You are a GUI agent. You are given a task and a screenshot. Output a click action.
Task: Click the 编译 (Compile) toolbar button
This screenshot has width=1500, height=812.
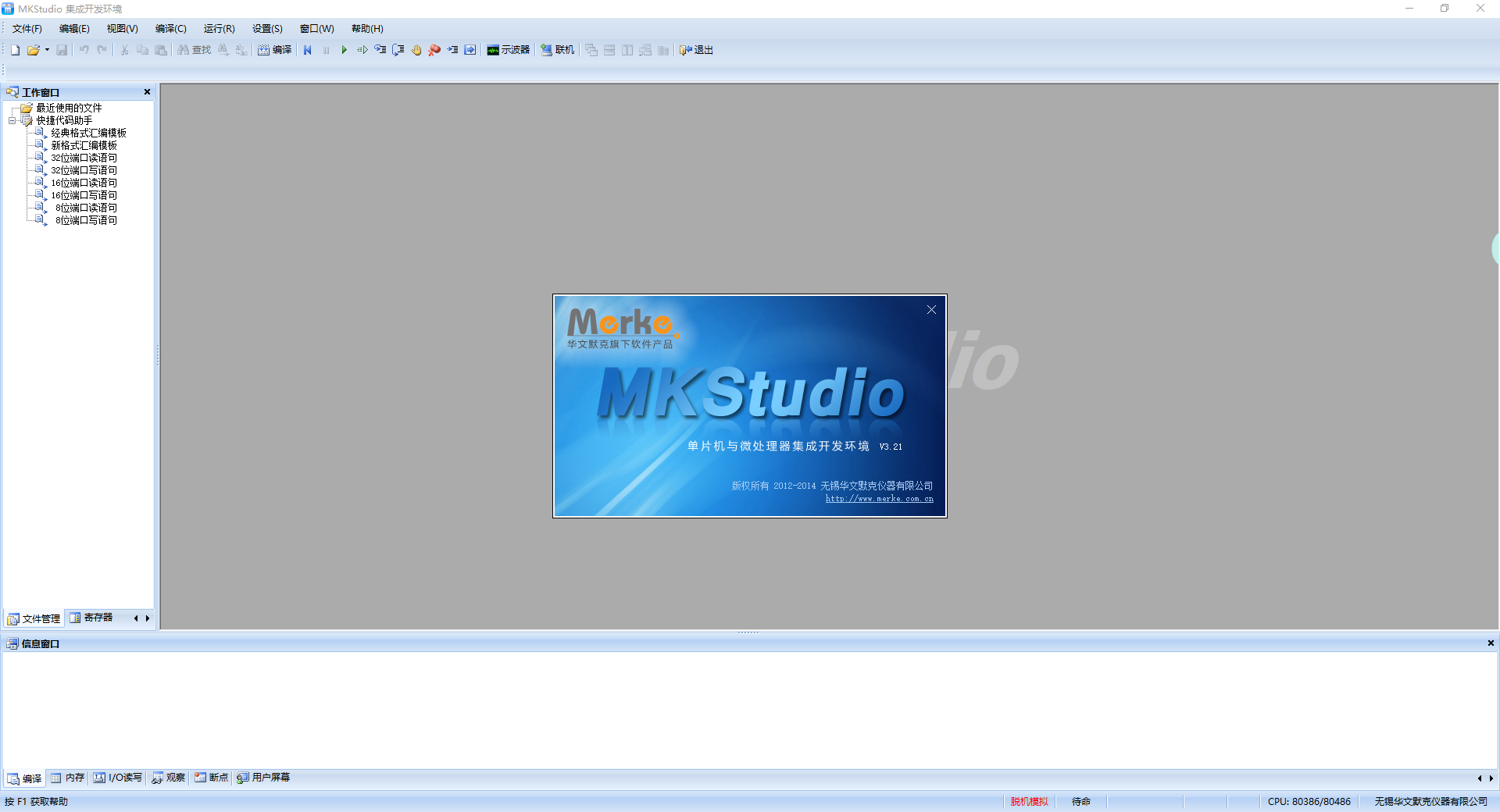click(x=275, y=50)
